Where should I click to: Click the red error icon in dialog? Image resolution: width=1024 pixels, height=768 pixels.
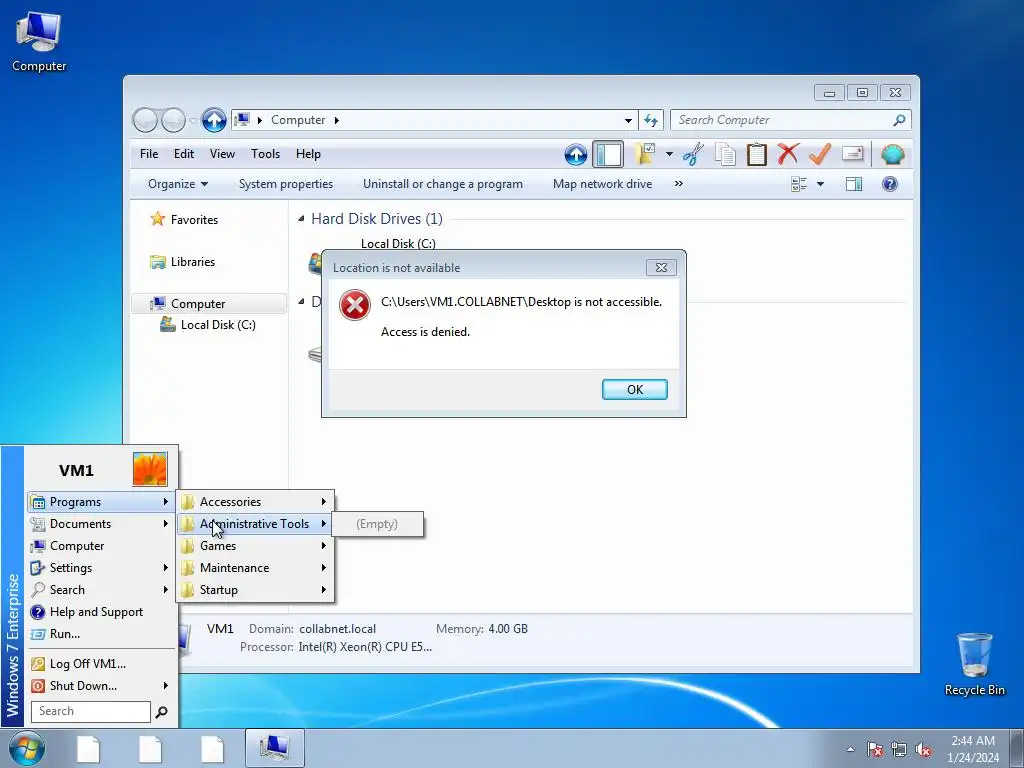point(355,305)
